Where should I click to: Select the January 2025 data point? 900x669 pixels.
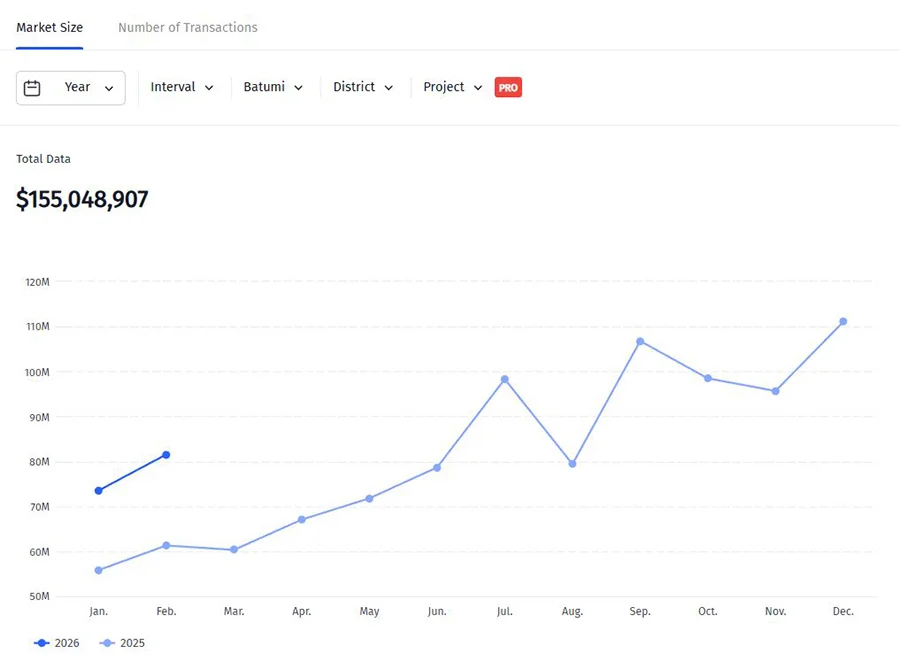tap(98, 571)
